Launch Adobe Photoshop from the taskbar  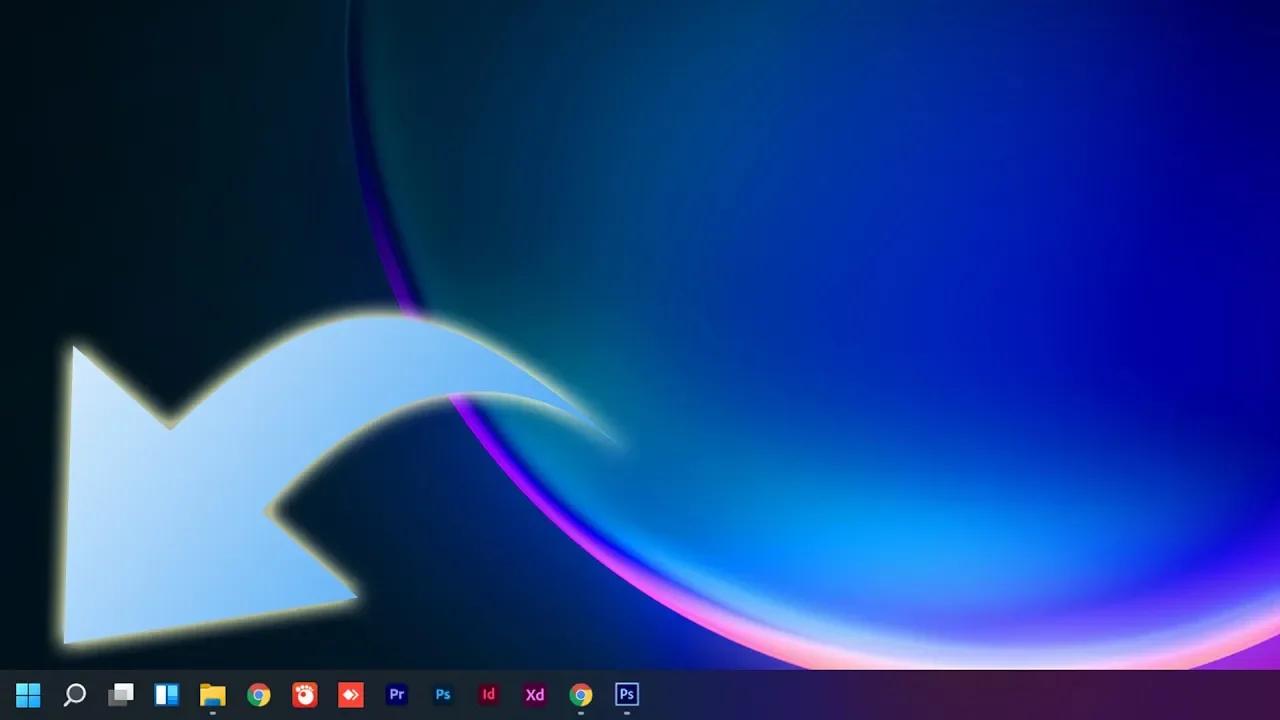click(442, 694)
